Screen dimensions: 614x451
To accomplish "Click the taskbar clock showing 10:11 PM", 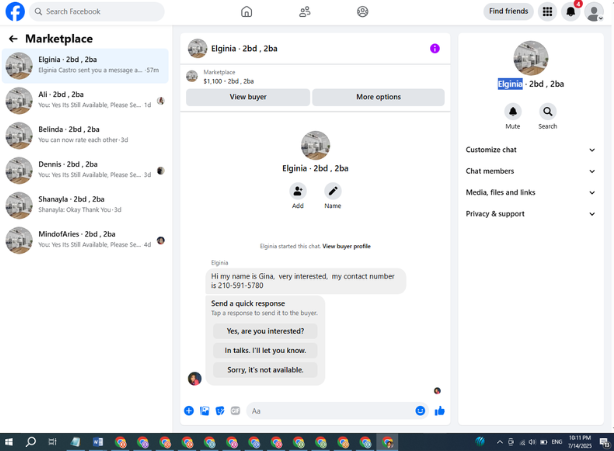I will [580, 442].
